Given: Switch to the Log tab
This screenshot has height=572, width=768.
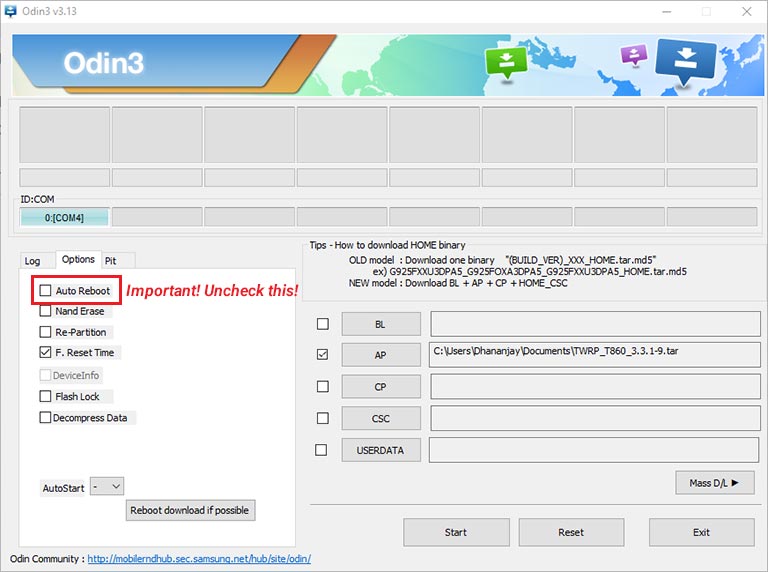Looking at the screenshot, I should click(x=32, y=261).
